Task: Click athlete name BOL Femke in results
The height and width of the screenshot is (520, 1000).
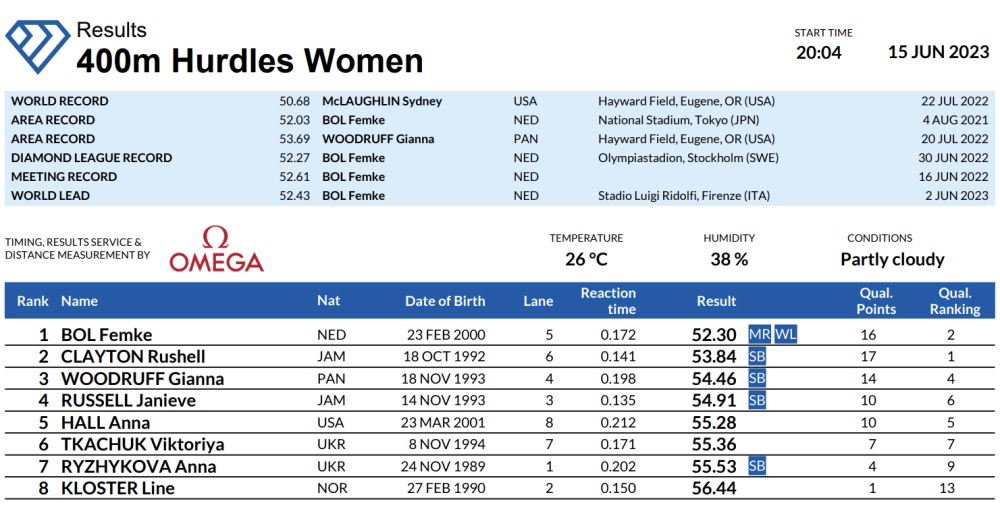Action: (107, 335)
